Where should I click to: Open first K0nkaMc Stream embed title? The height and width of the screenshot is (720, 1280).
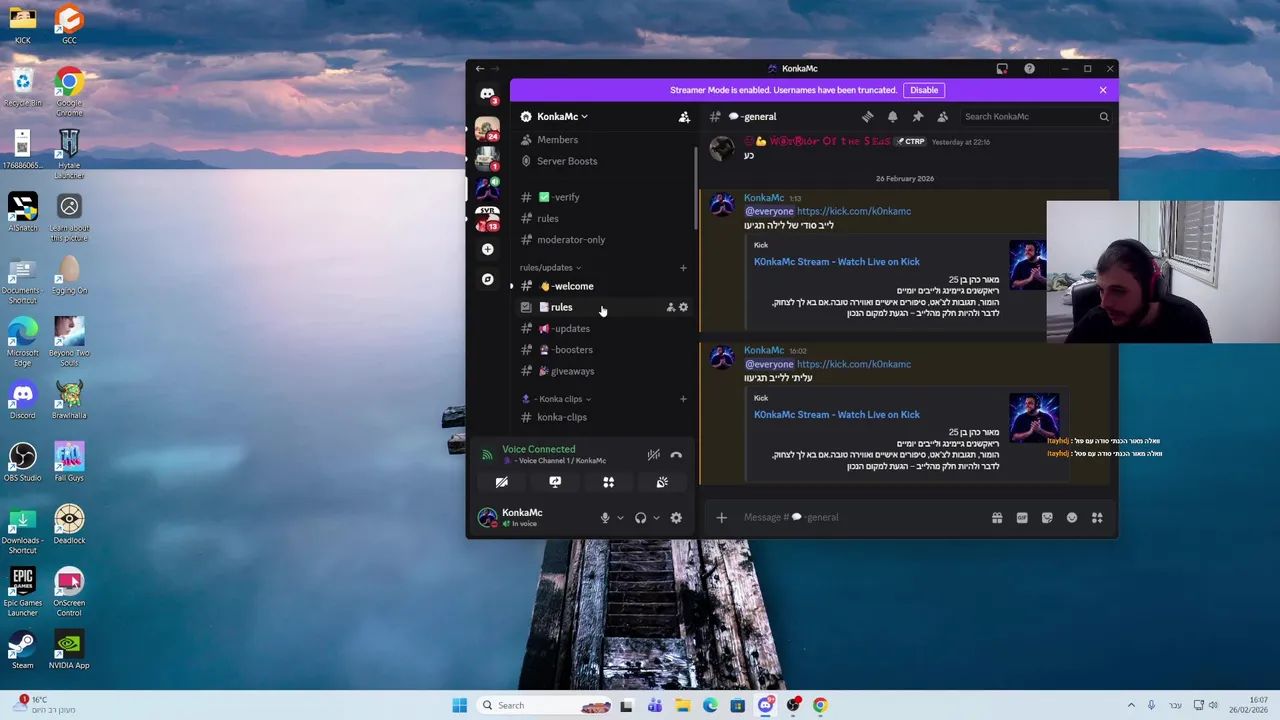point(837,262)
